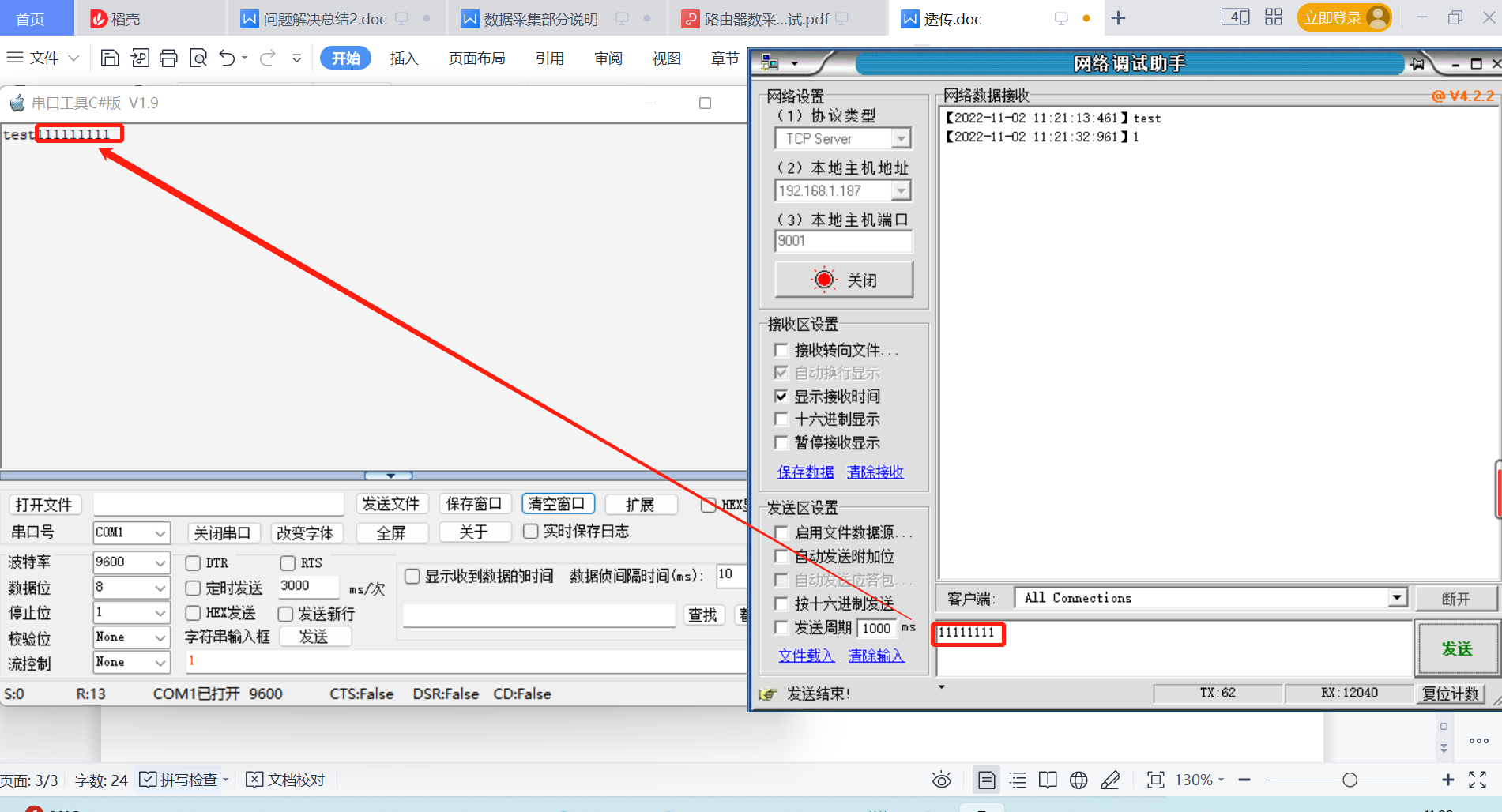Switch to the 插入 ribbon tab
This screenshot has height=812, width=1502.
pos(404,57)
